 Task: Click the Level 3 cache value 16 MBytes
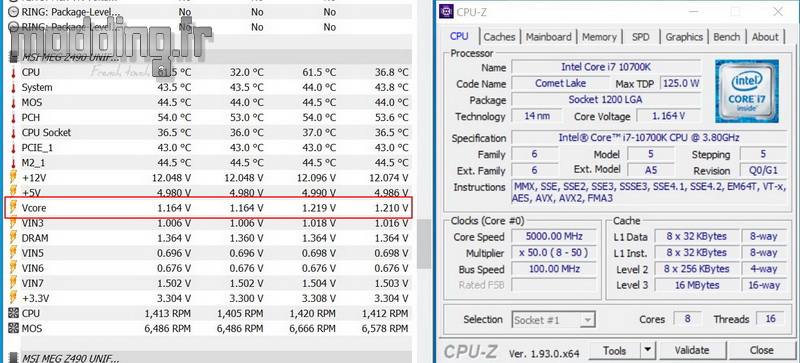pyautogui.click(x=697, y=285)
